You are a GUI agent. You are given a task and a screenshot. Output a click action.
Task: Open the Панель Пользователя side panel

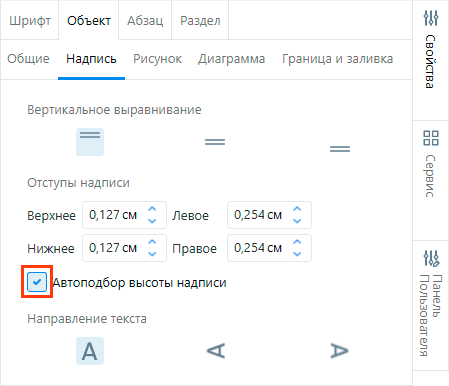[431, 305]
